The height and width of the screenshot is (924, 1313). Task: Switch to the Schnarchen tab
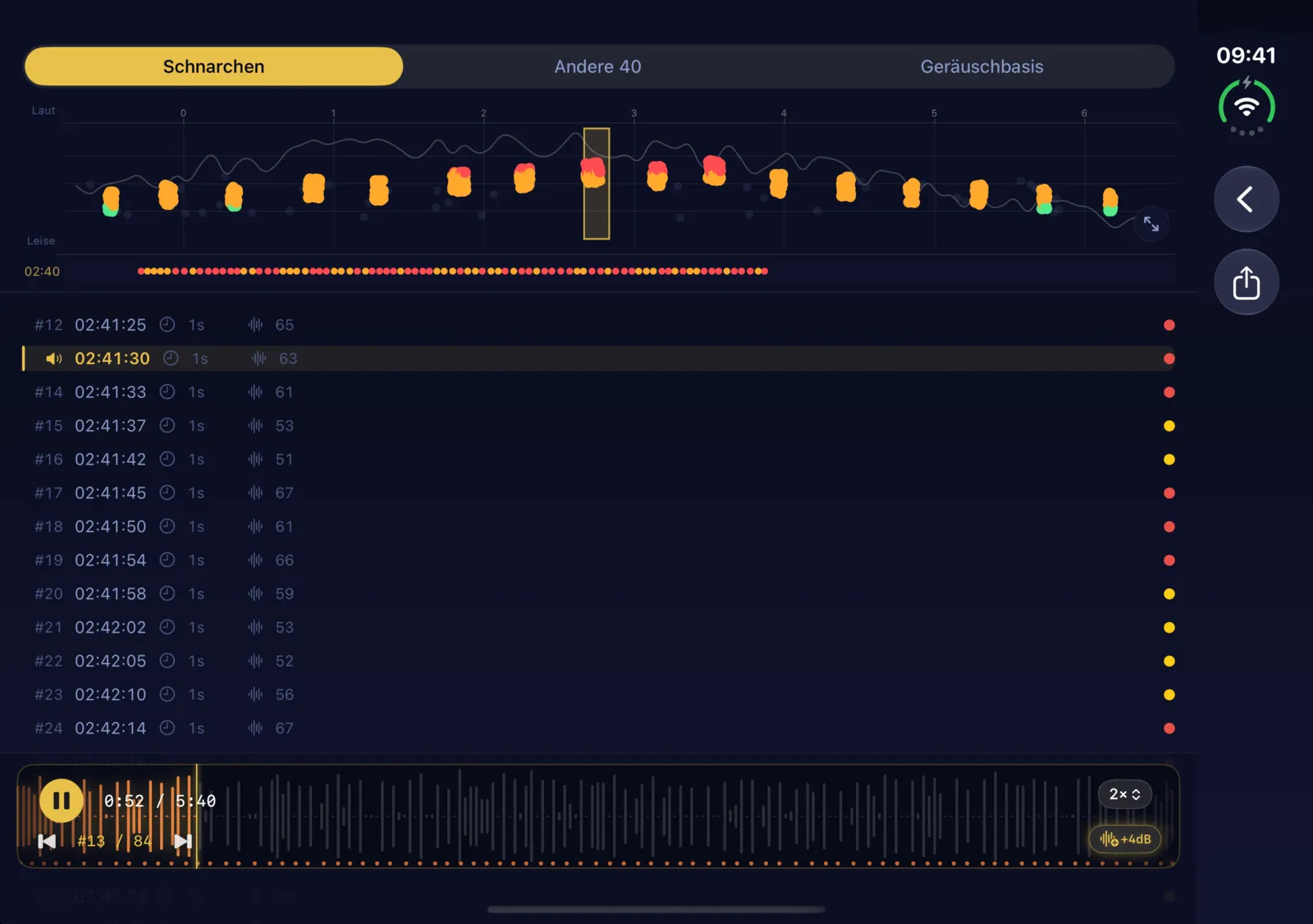(213, 66)
